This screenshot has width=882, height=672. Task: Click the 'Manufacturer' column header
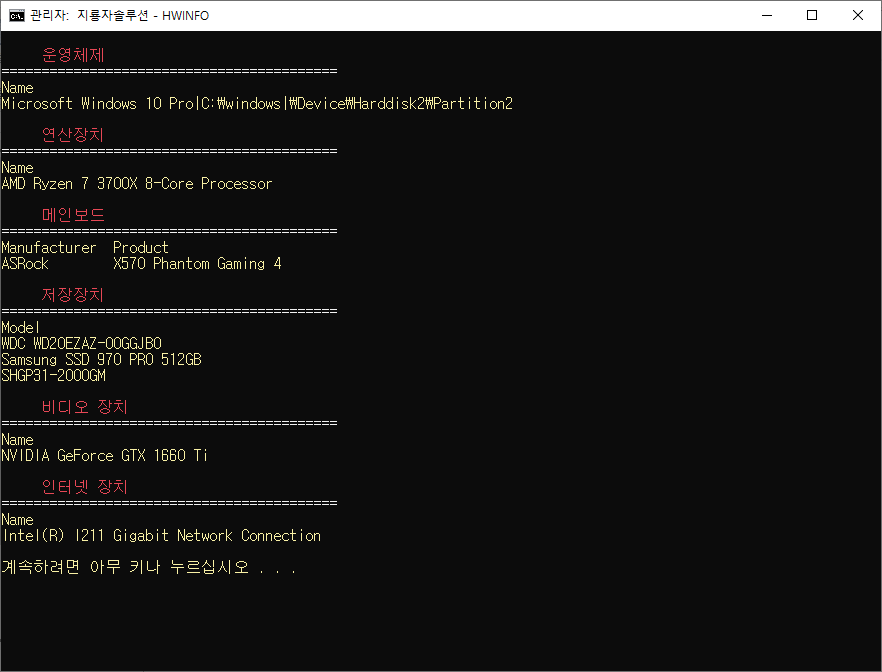coord(48,247)
